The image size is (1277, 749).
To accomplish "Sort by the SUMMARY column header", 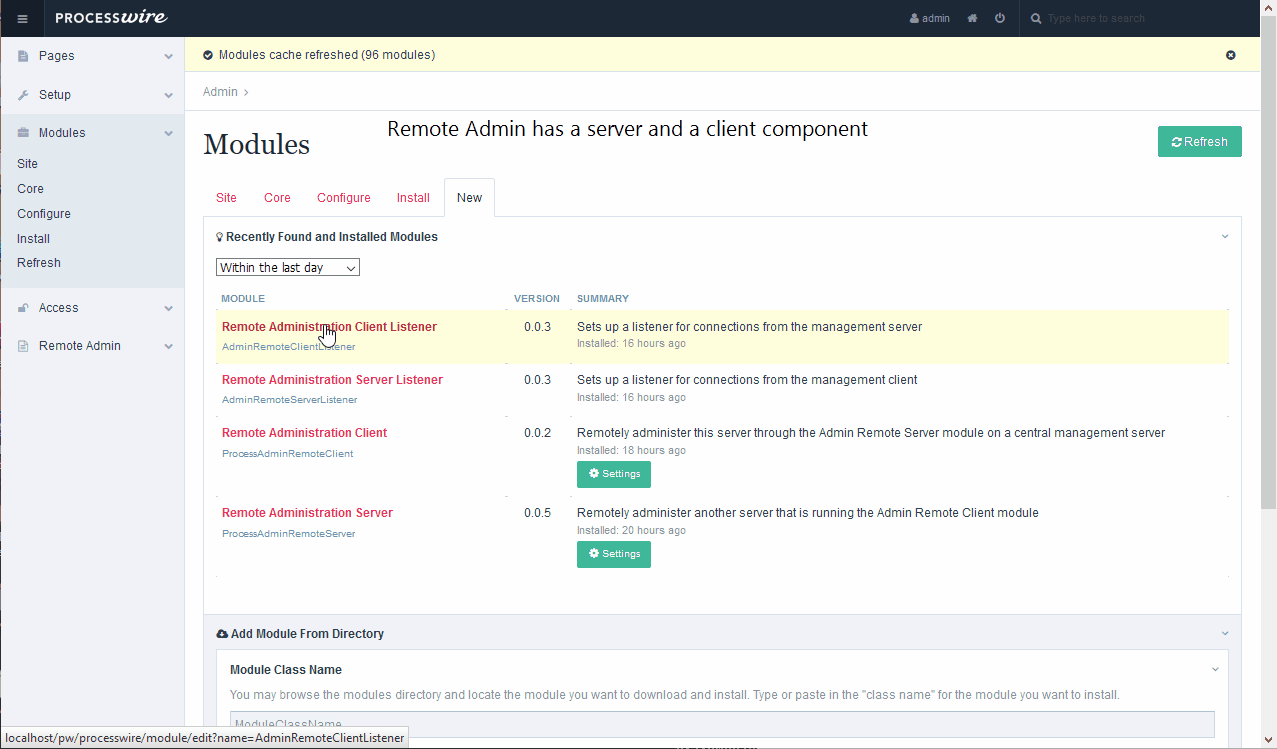I will click(603, 299).
